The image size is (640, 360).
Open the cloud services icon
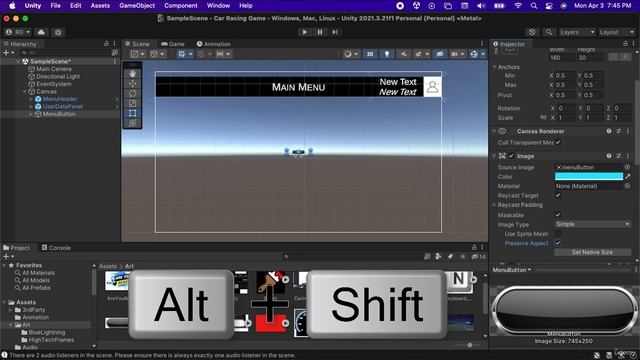click(x=41, y=32)
